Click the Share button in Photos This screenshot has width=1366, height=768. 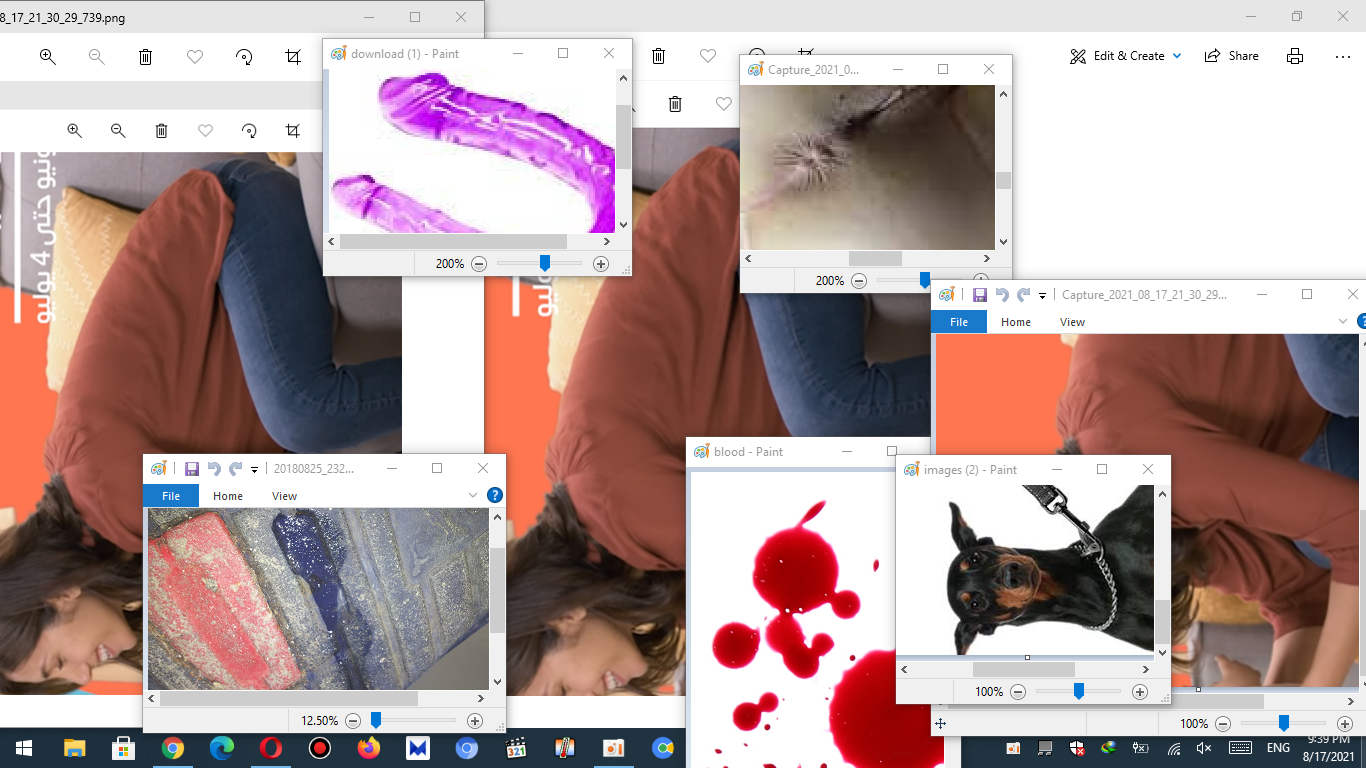pyautogui.click(x=1232, y=56)
